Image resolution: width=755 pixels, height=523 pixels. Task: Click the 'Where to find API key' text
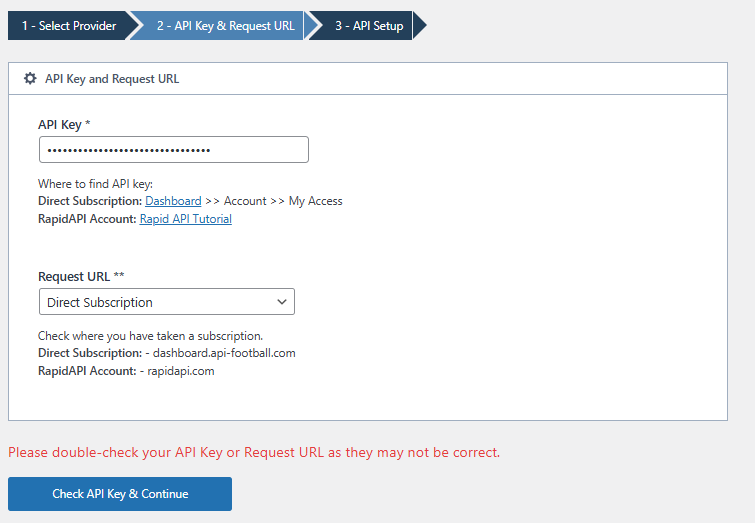(x=95, y=184)
